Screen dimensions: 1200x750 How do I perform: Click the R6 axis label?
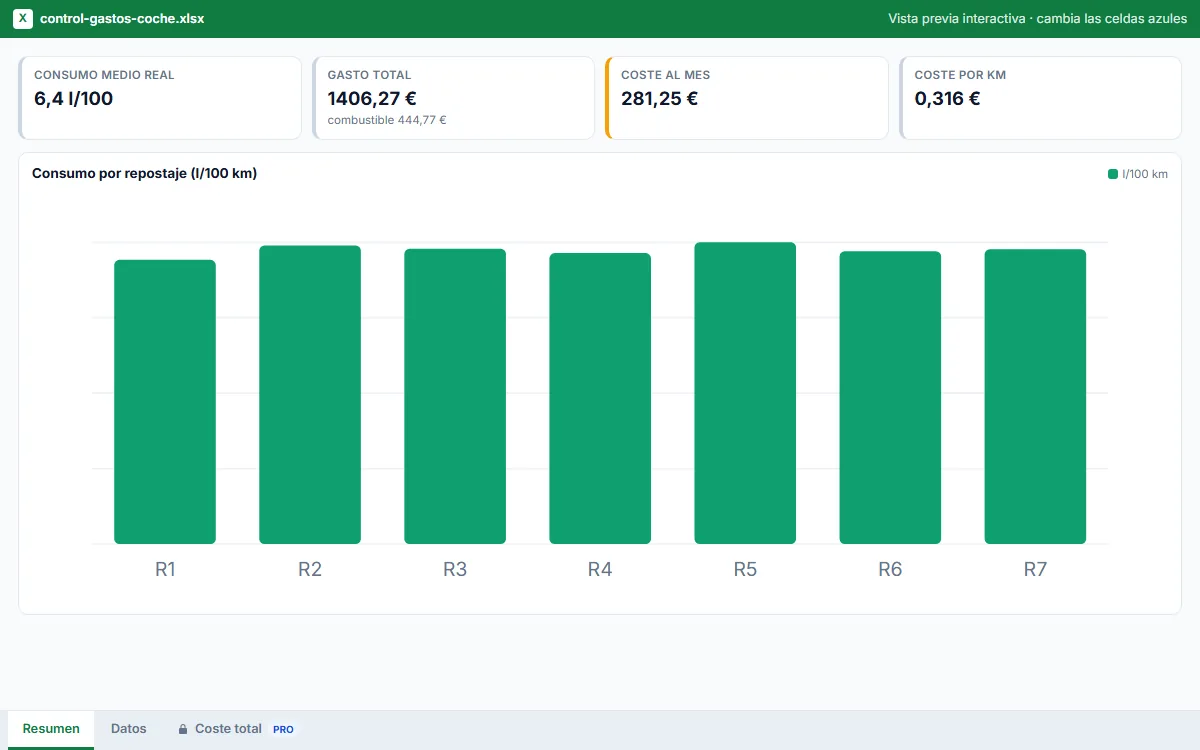[890, 569]
